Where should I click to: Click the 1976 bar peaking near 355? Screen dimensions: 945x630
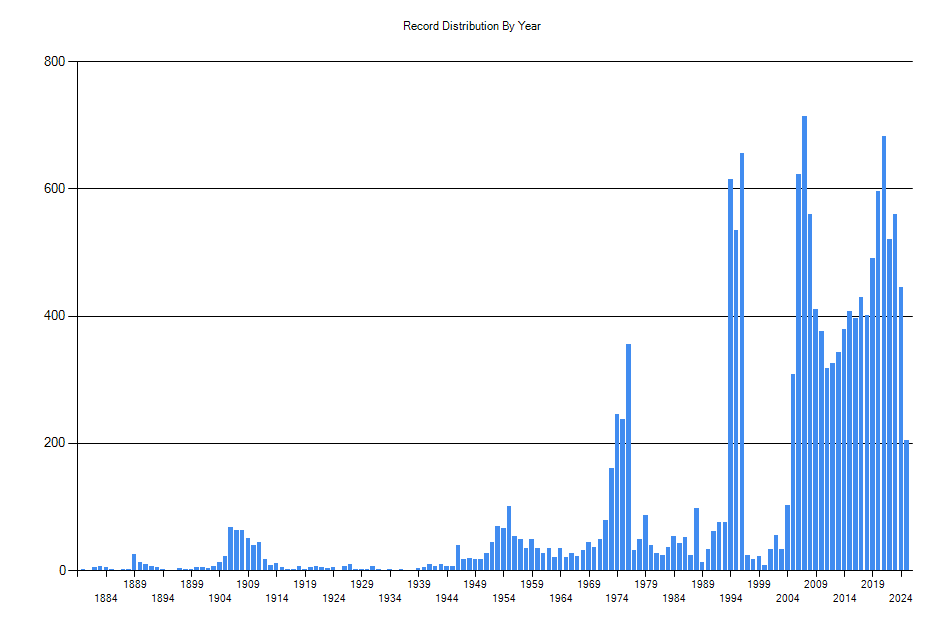click(x=629, y=457)
